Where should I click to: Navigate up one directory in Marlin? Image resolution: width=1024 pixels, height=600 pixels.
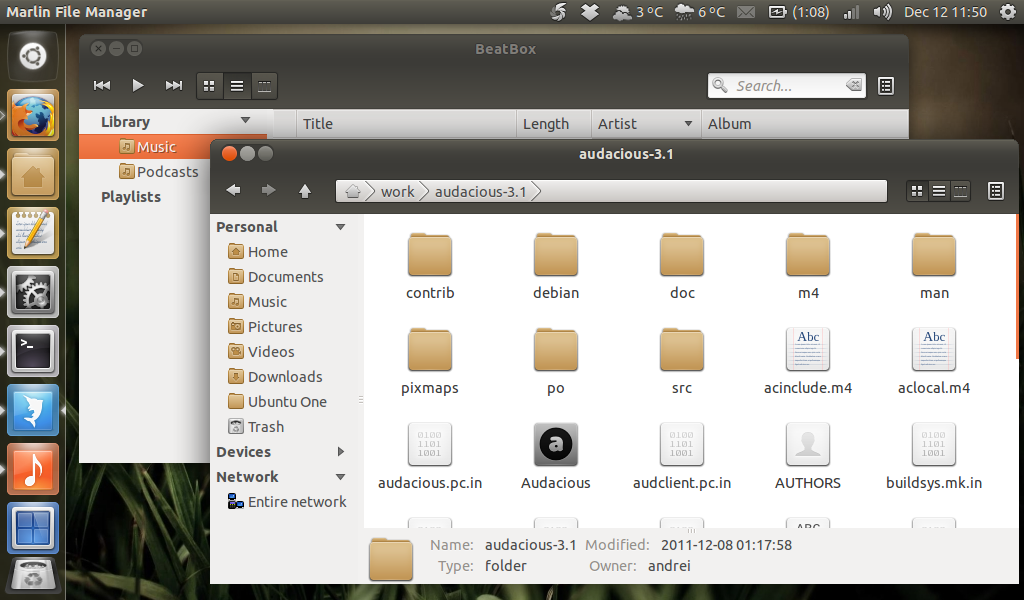pos(305,190)
